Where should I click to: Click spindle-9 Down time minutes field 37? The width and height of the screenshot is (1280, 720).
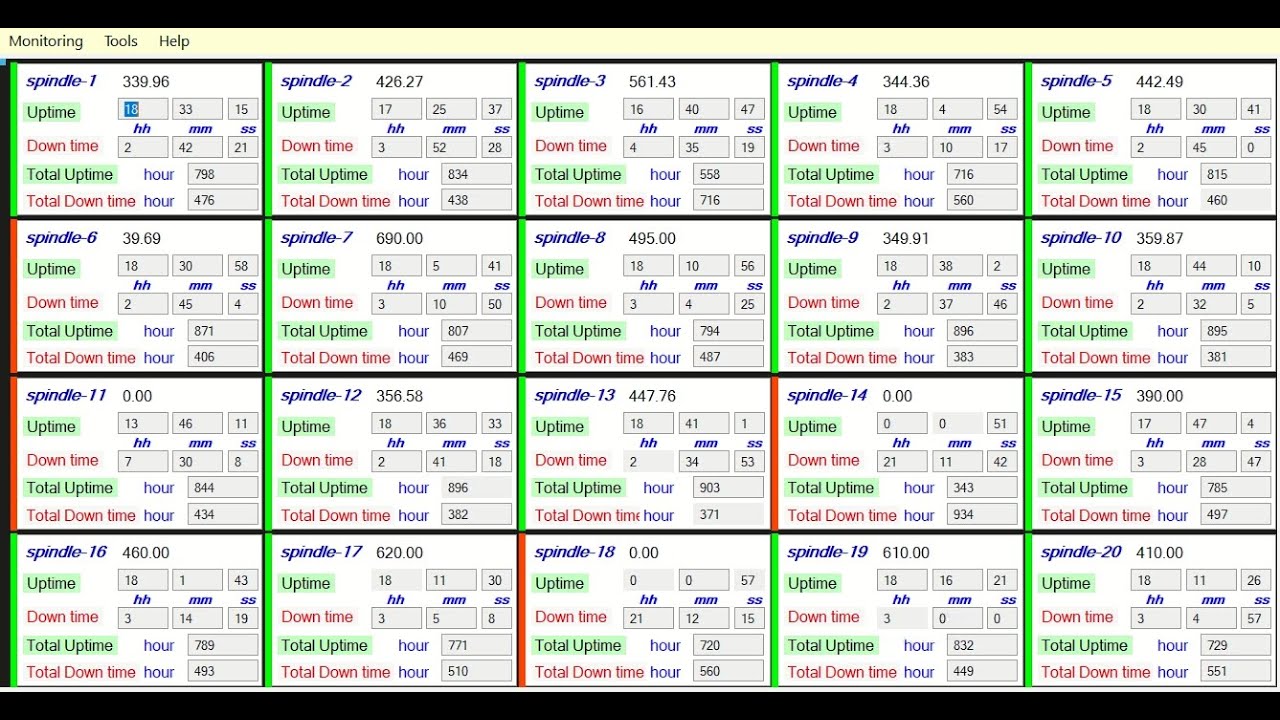(957, 304)
